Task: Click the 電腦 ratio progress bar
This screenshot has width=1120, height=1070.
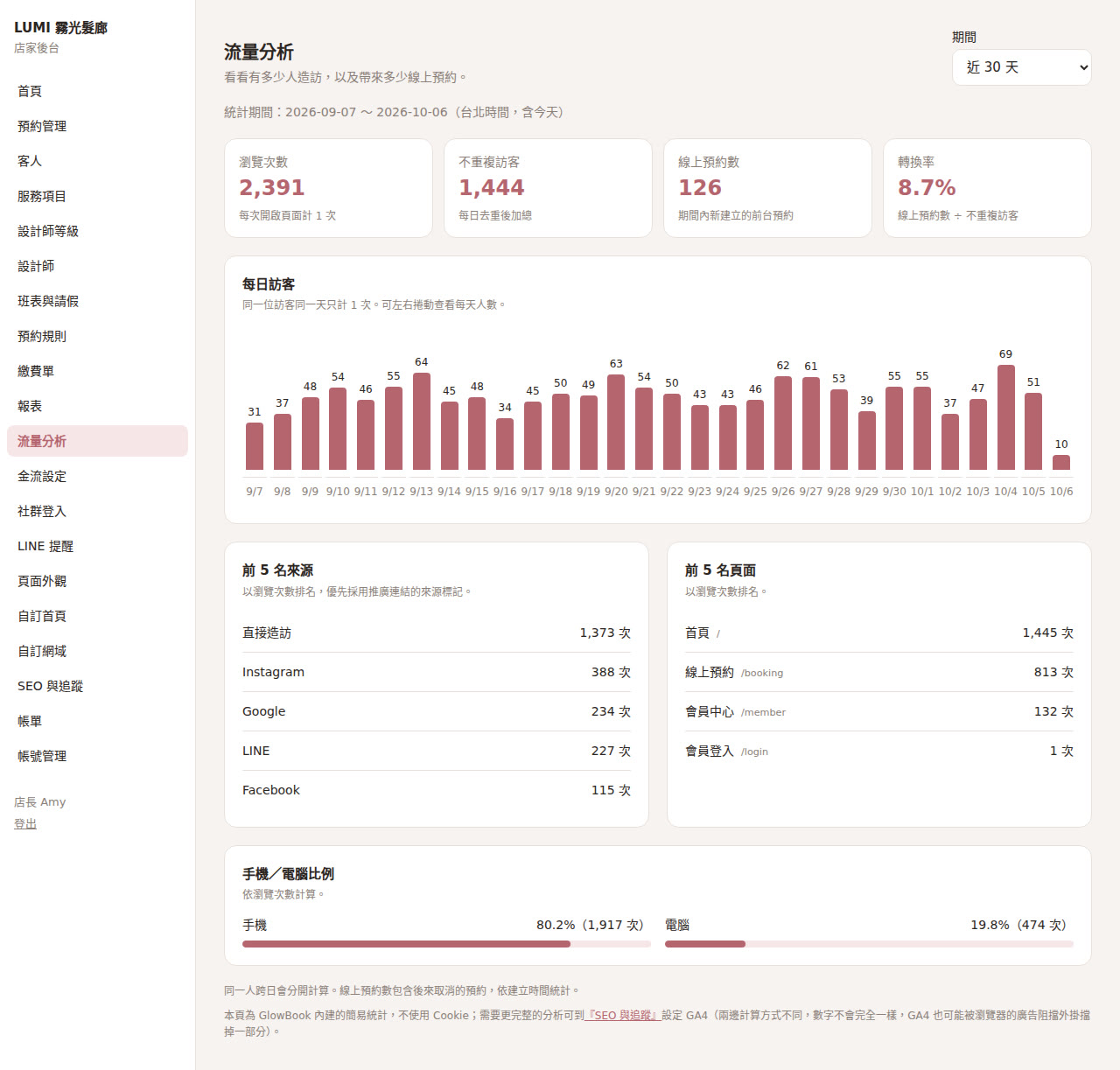Action: (869, 944)
